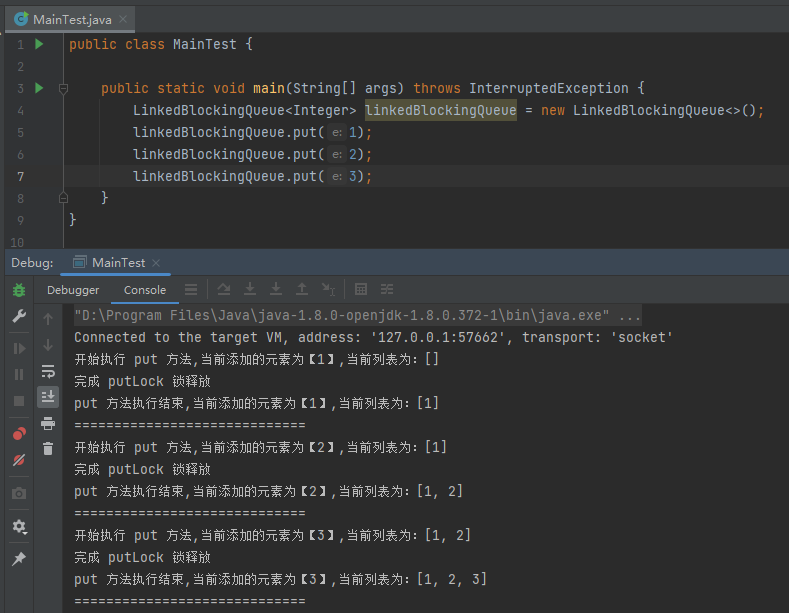Click the Rerun debug bug icon
Image resolution: width=789 pixels, height=613 pixels.
coord(19,290)
